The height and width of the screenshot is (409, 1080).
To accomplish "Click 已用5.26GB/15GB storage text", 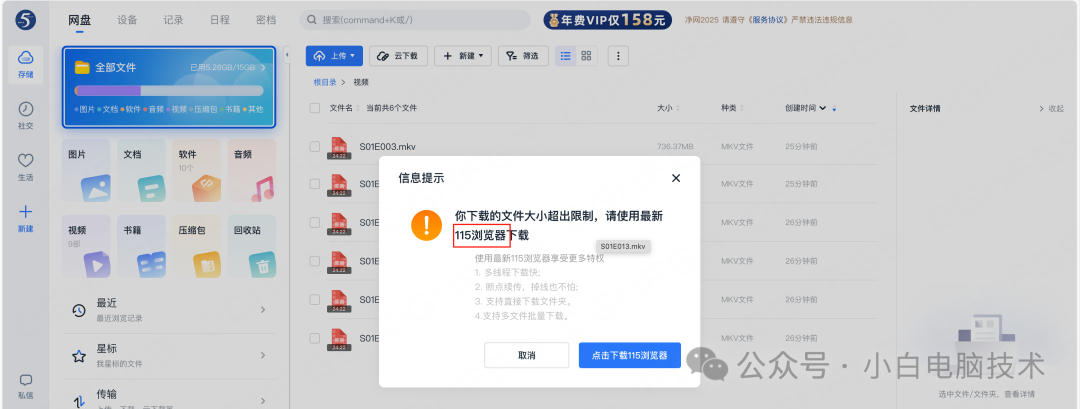I will point(223,67).
